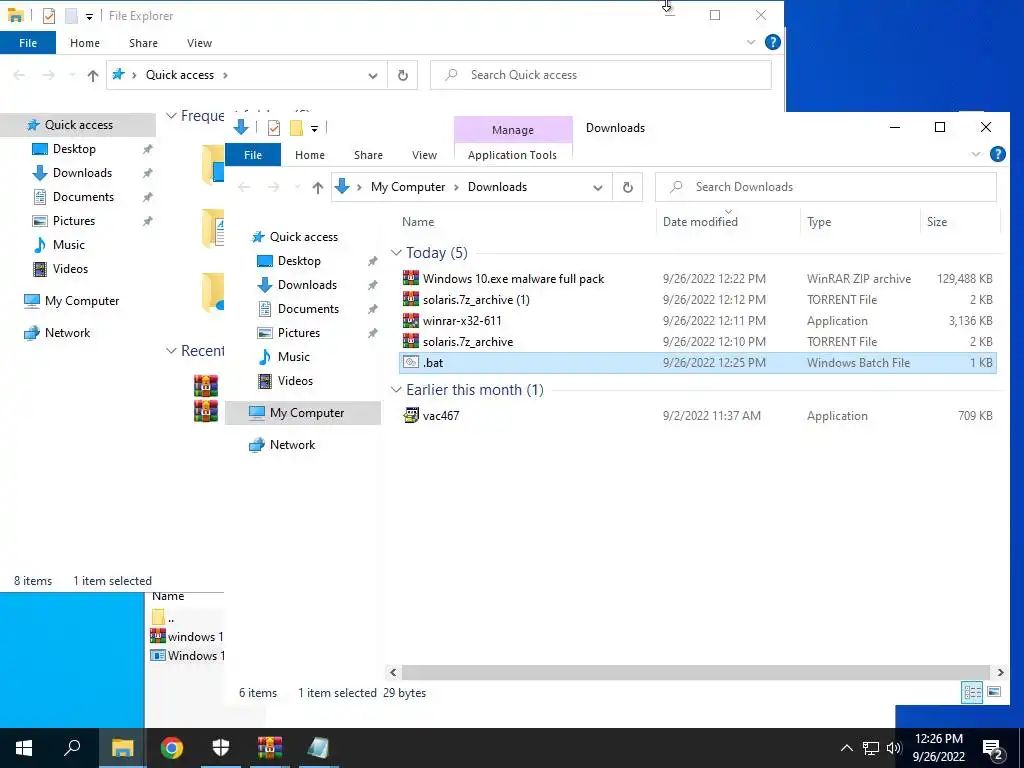The width and height of the screenshot is (1024, 768).
Task: Collapse the Frequent folders group in back window
Action: tap(171, 116)
